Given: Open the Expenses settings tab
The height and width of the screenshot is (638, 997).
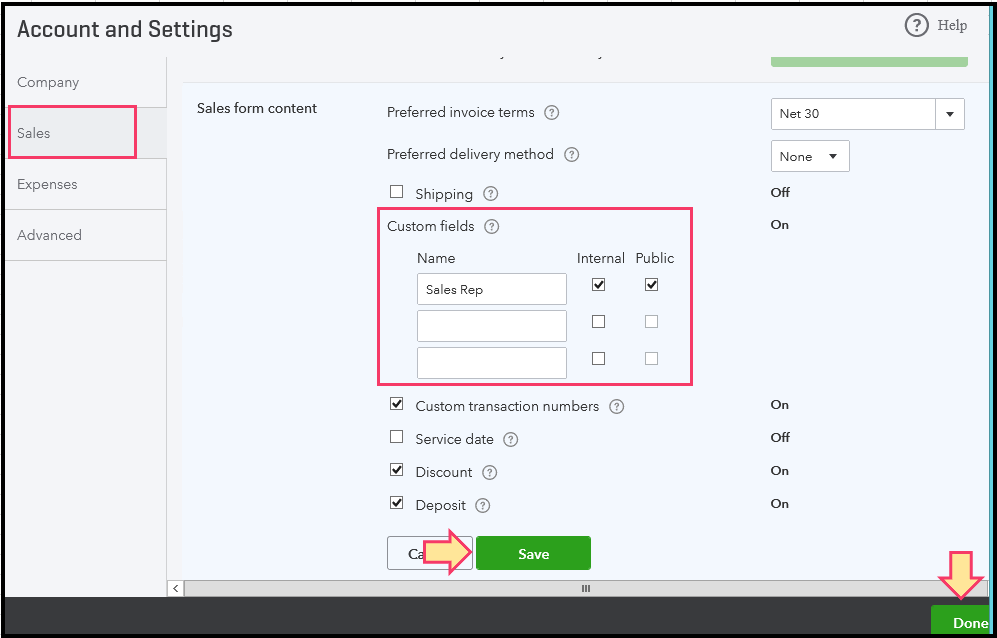Looking at the screenshot, I should click(x=47, y=184).
